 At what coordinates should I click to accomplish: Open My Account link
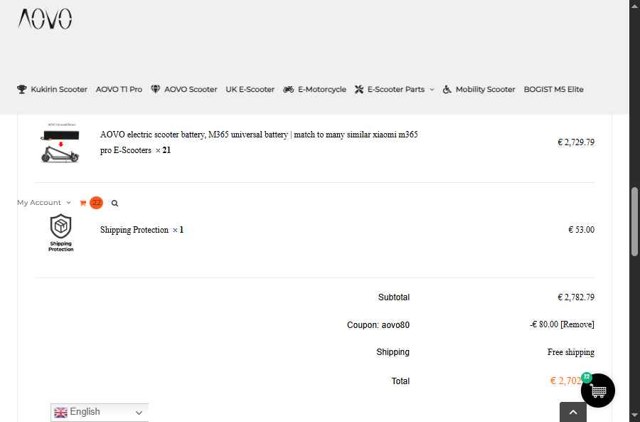[39, 202]
